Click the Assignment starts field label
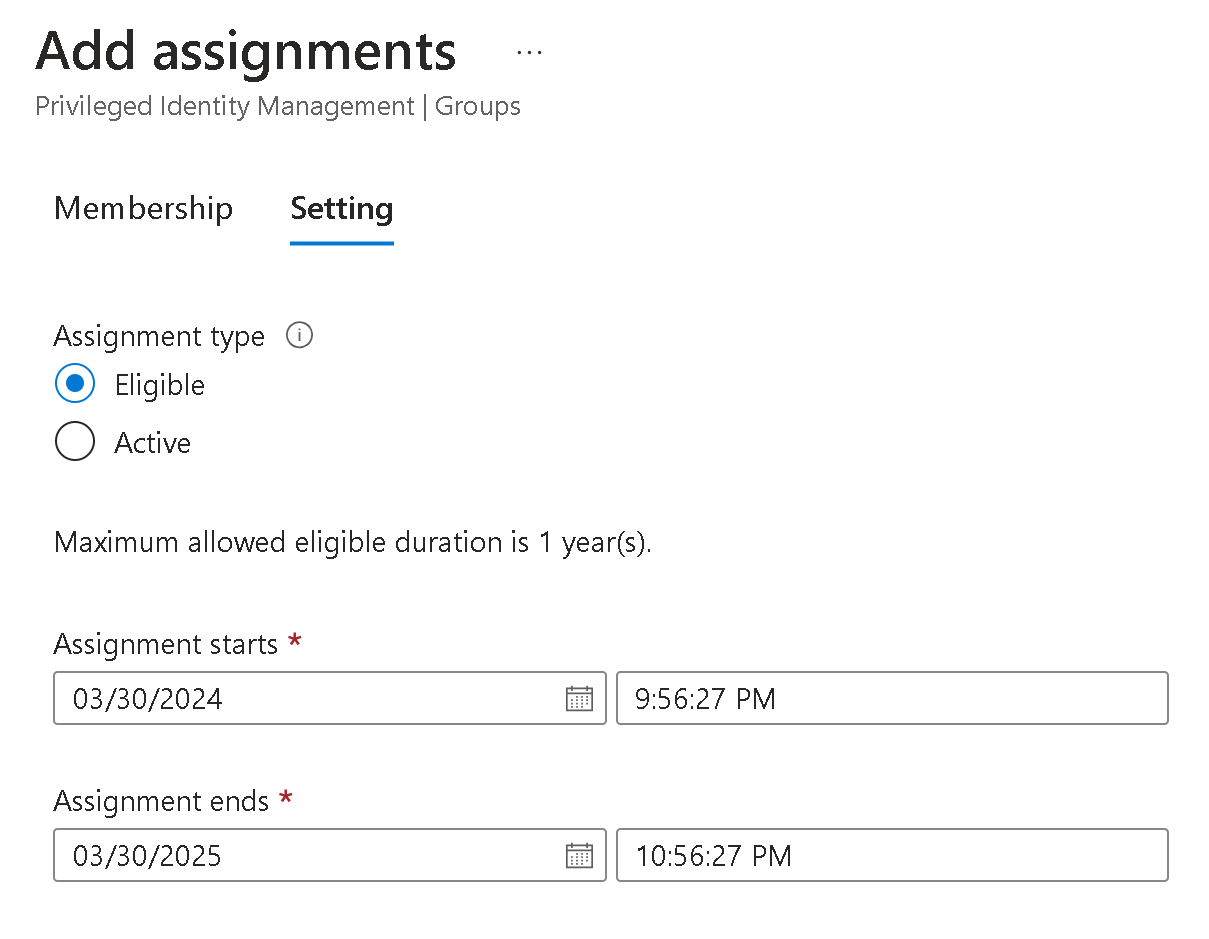Viewport: 1209px width, 939px height. point(166,644)
